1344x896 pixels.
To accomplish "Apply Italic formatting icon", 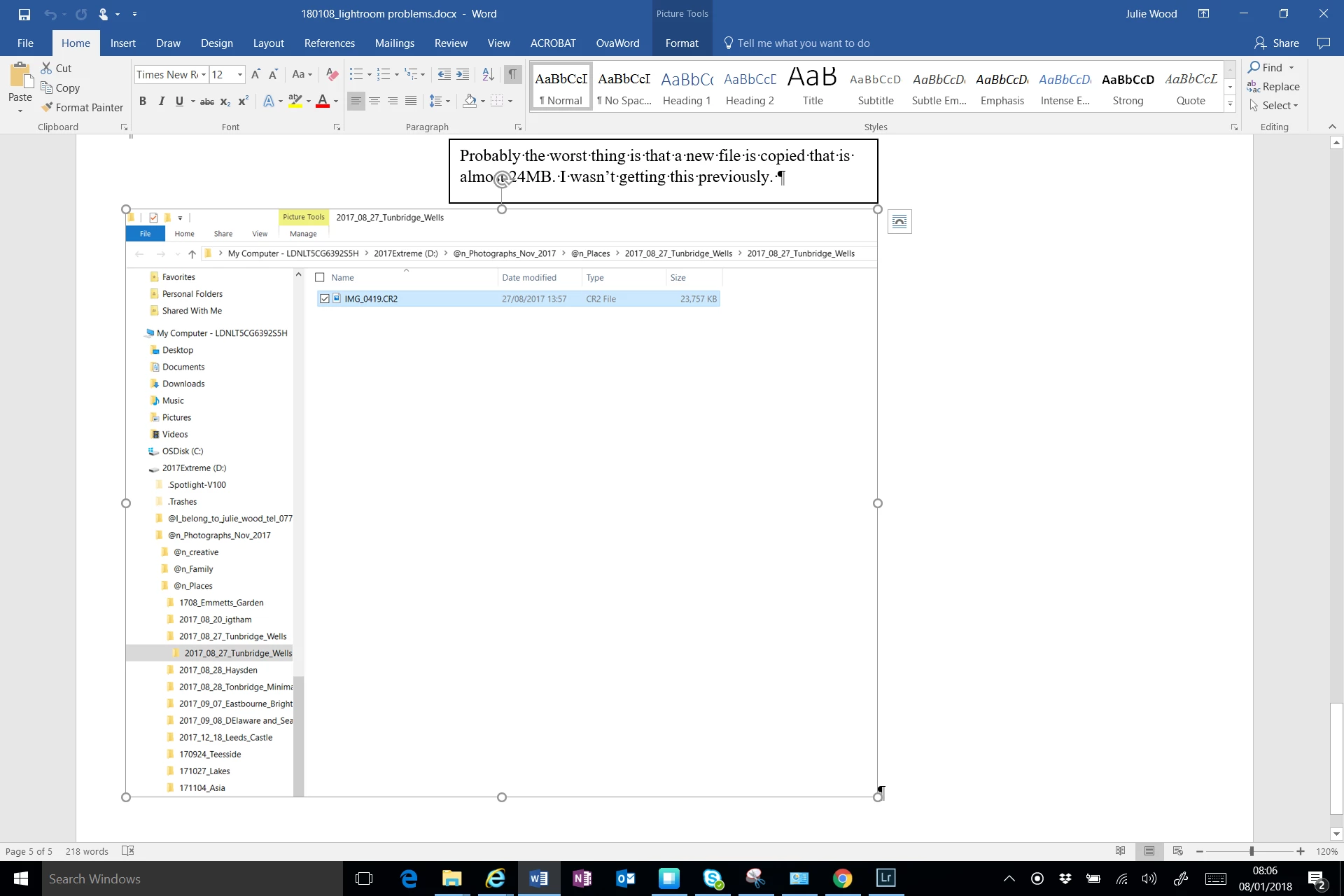I will pyautogui.click(x=161, y=101).
